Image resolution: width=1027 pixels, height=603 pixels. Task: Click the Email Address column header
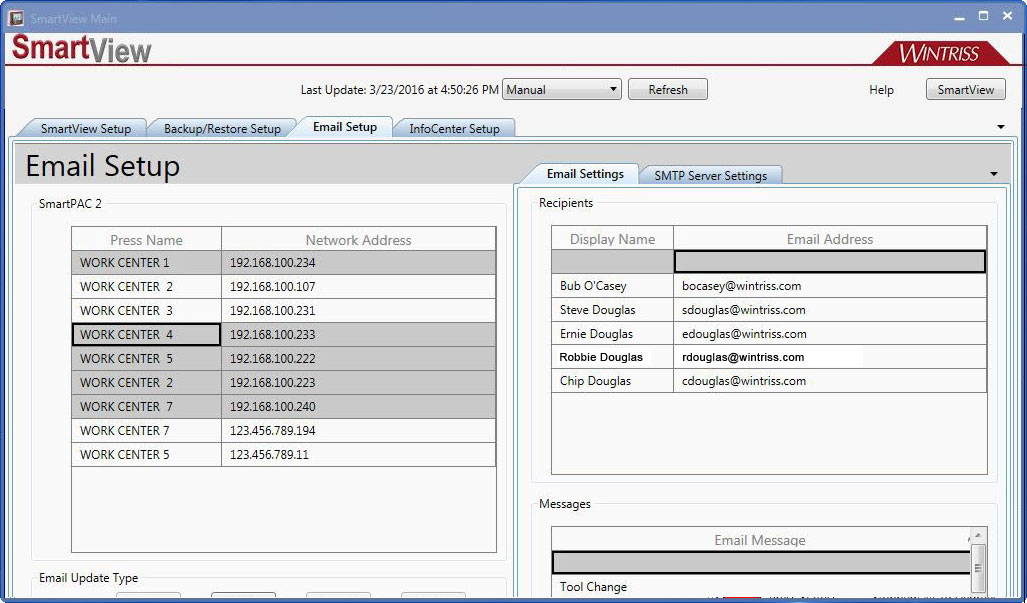[x=830, y=239]
